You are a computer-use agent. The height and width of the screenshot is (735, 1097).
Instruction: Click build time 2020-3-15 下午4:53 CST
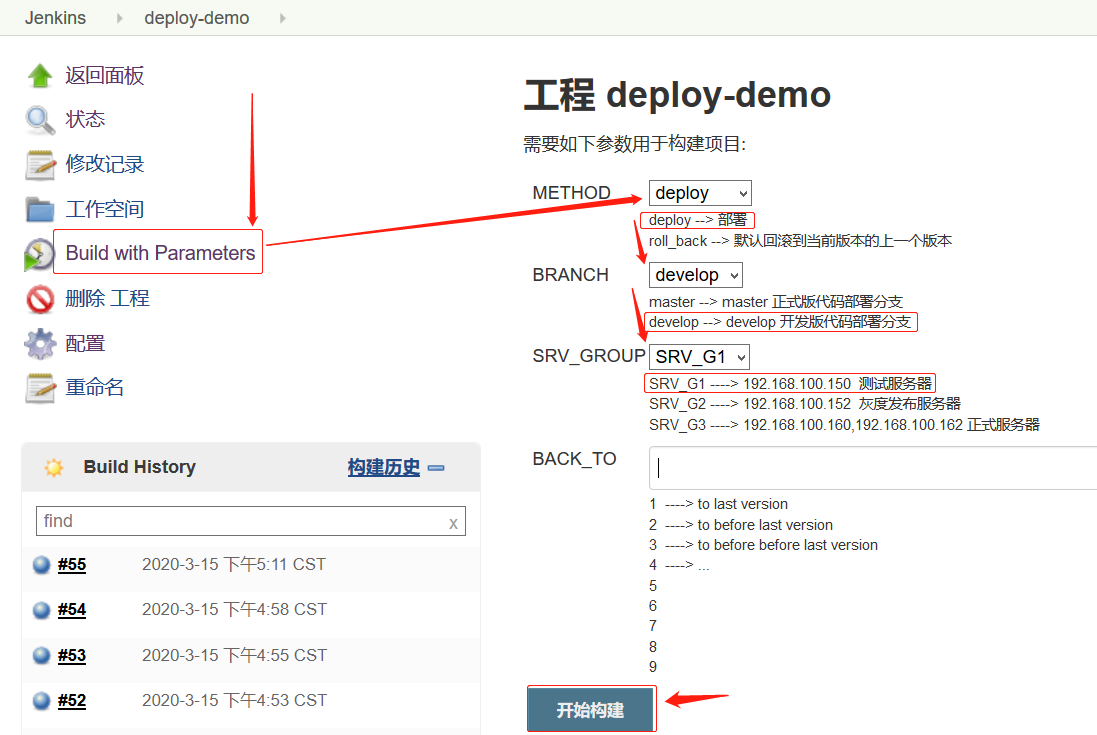pos(234,700)
